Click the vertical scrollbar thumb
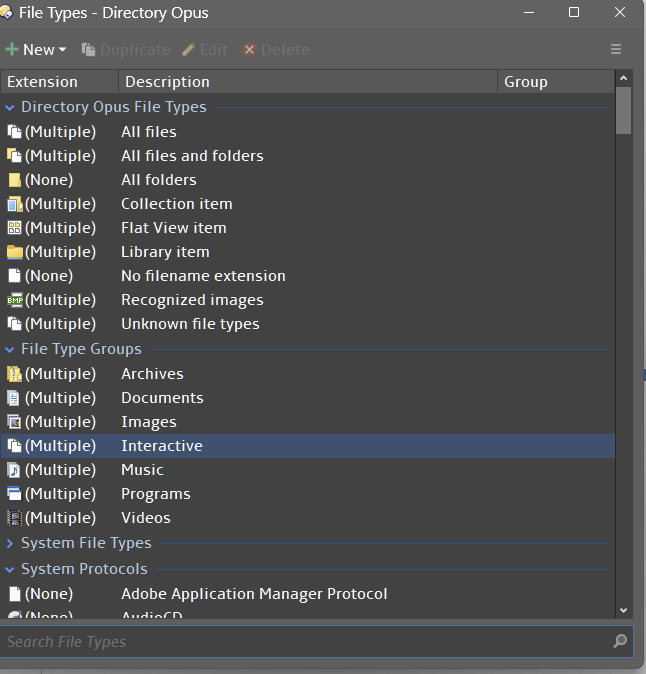The width and height of the screenshot is (646, 674). pyautogui.click(x=624, y=111)
